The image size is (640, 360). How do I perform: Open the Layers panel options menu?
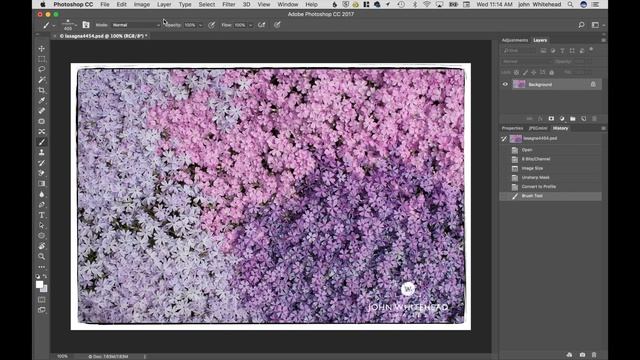point(603,40)
